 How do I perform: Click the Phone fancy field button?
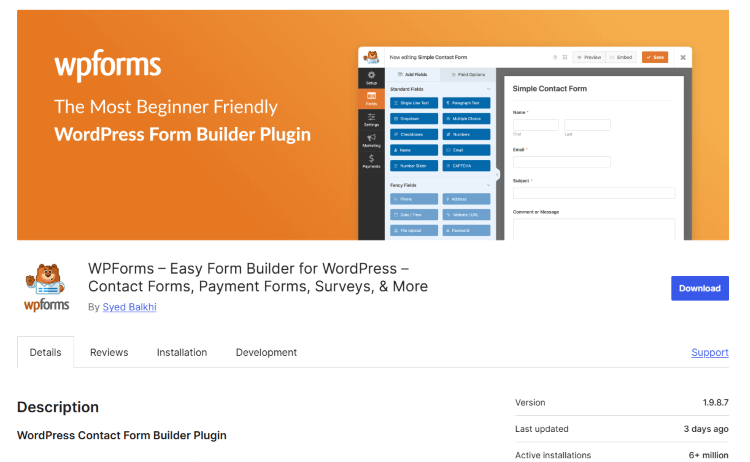(414, 199)
